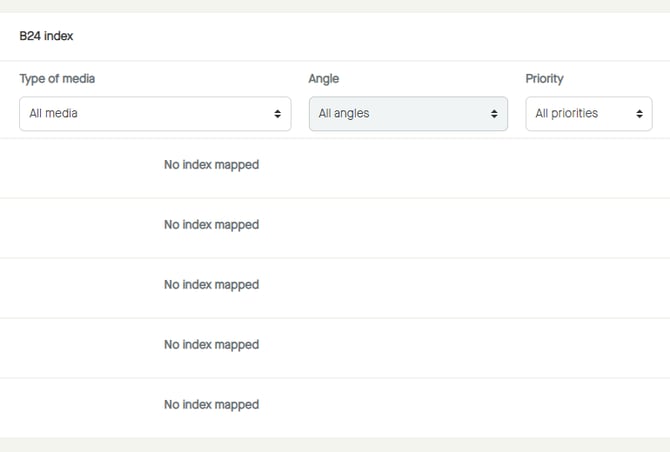Select the third No index mapped row
Viewport: 670px width, 452px height.
pyautogui.click(x=211, y=285)
